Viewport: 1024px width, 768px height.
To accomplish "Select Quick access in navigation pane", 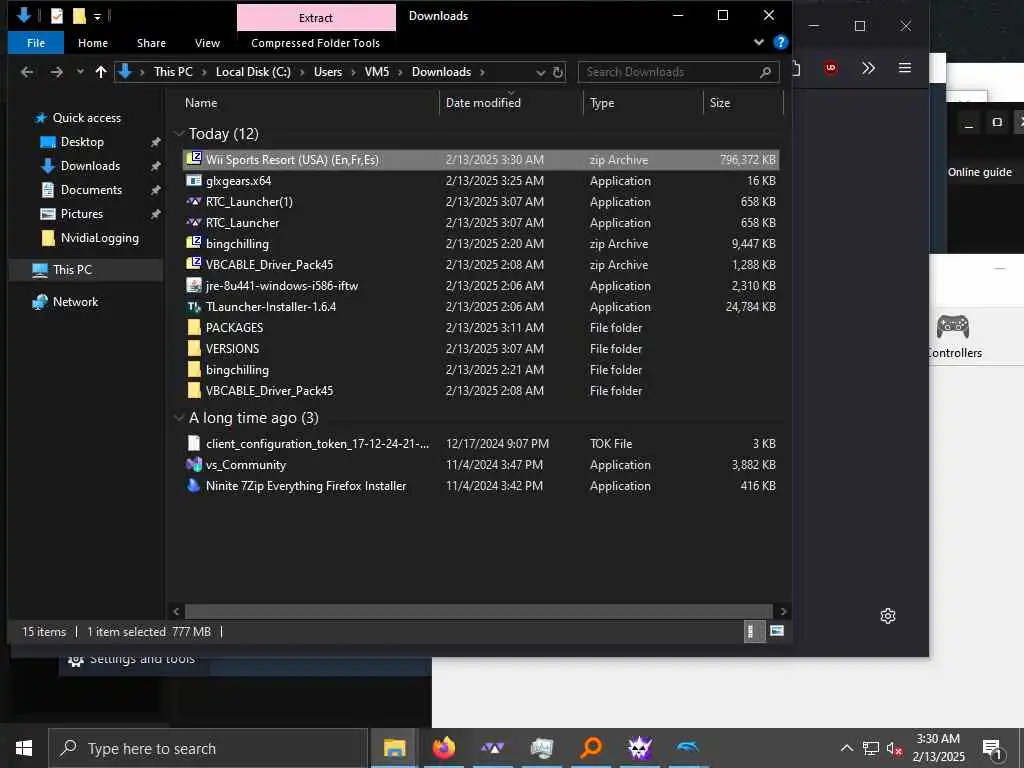I will [x=86, y=118].
